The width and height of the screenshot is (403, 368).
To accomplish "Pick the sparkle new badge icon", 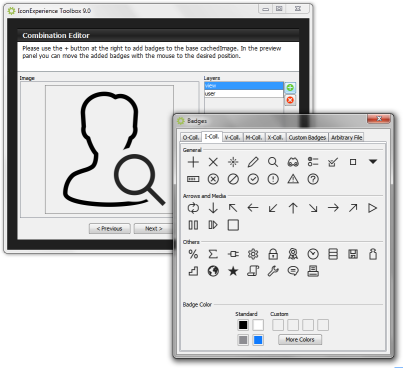I will click(x=233, y=162).
